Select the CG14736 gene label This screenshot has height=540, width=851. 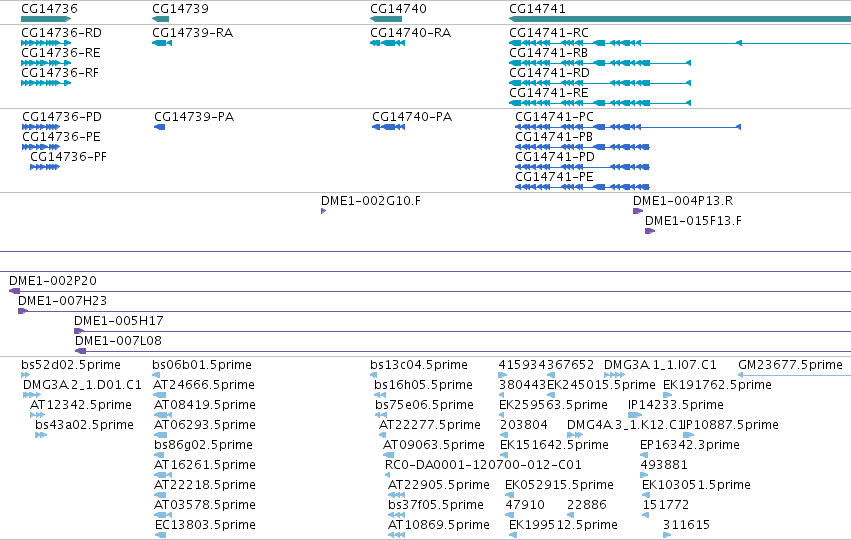pyautogui.click(x=49, y=9)
